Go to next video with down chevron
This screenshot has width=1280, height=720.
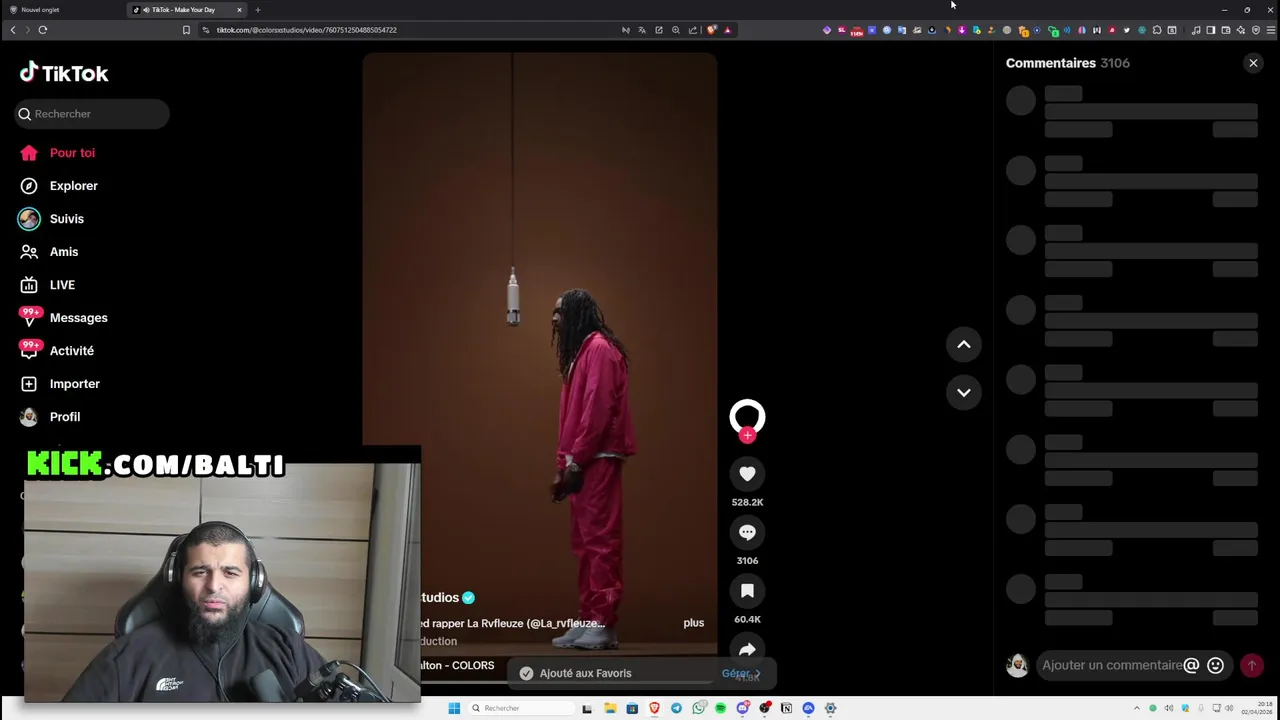[x=964, y=392]
